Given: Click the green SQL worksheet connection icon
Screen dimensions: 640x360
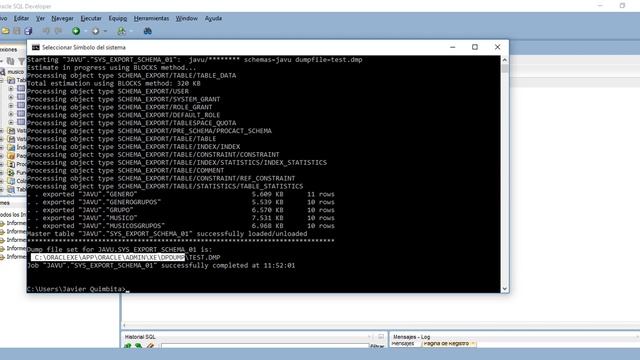Looking at the screenshot, I should click(121, 31).
